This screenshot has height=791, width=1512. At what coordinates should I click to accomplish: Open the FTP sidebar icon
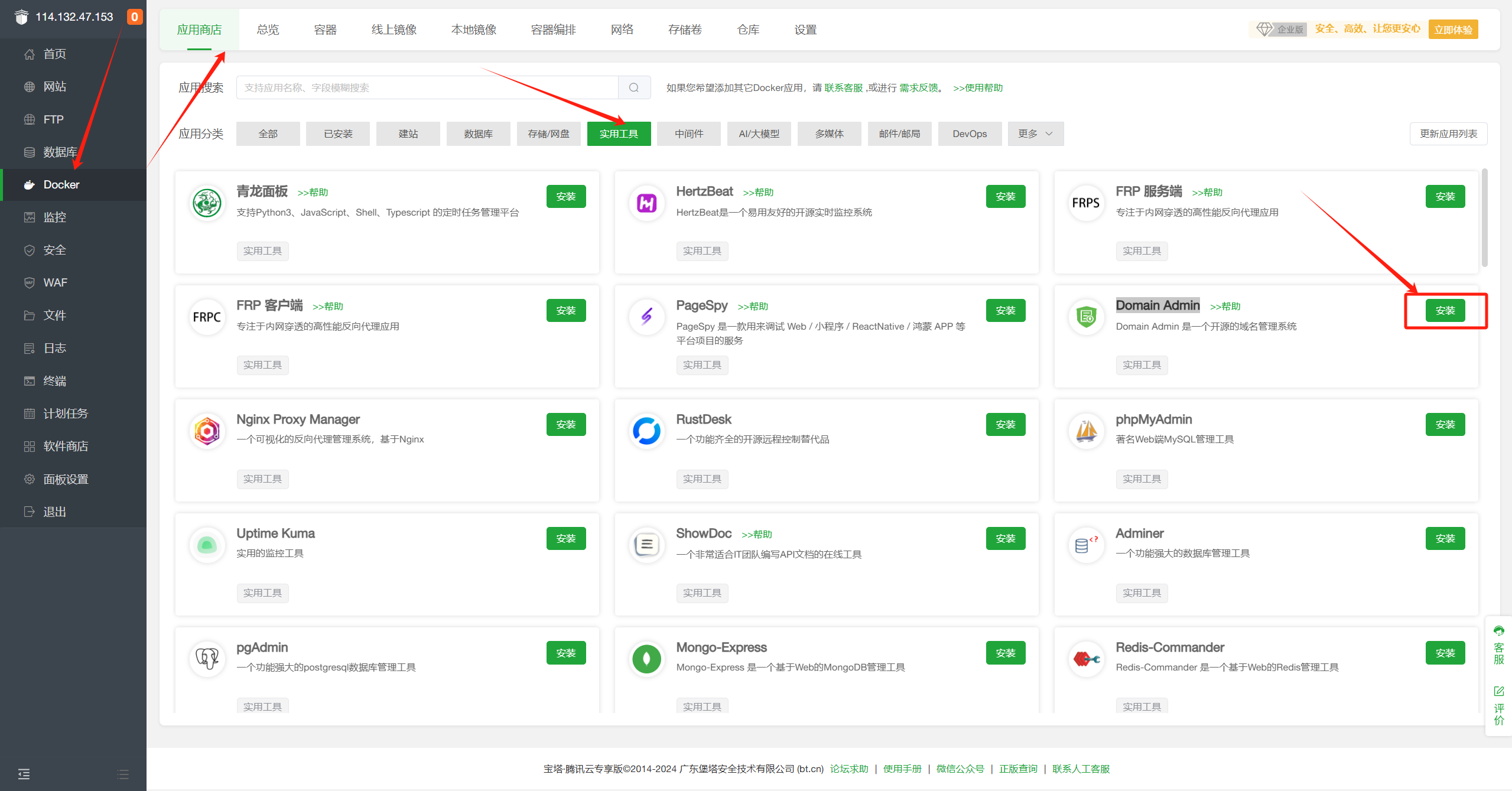tap(30, 119)
